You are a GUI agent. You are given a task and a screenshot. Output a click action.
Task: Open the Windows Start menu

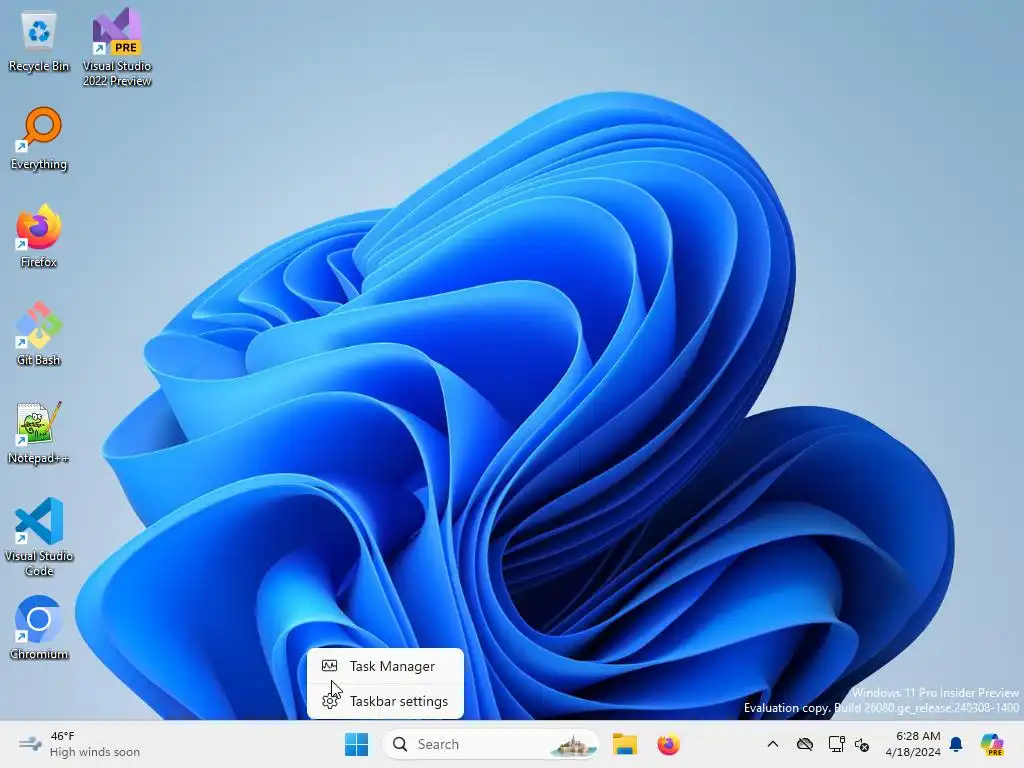357,744
